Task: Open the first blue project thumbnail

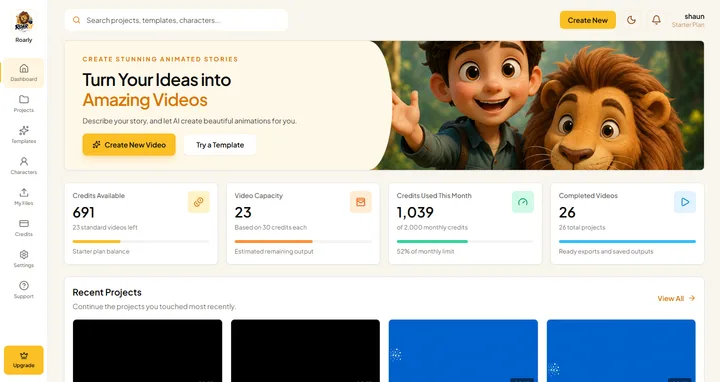Action: [x=463, y=351]
